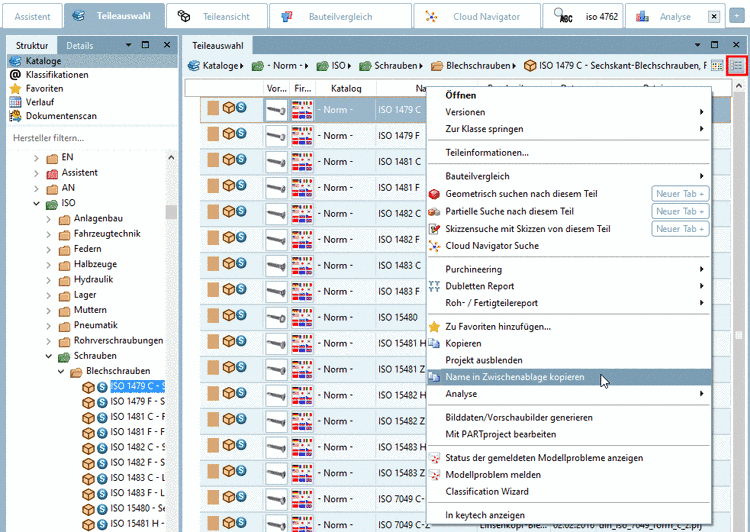This screenshot has width=750, height=532.
Task: Choose Name in Zwischenablage kopieren
Action: pos(514,378)
